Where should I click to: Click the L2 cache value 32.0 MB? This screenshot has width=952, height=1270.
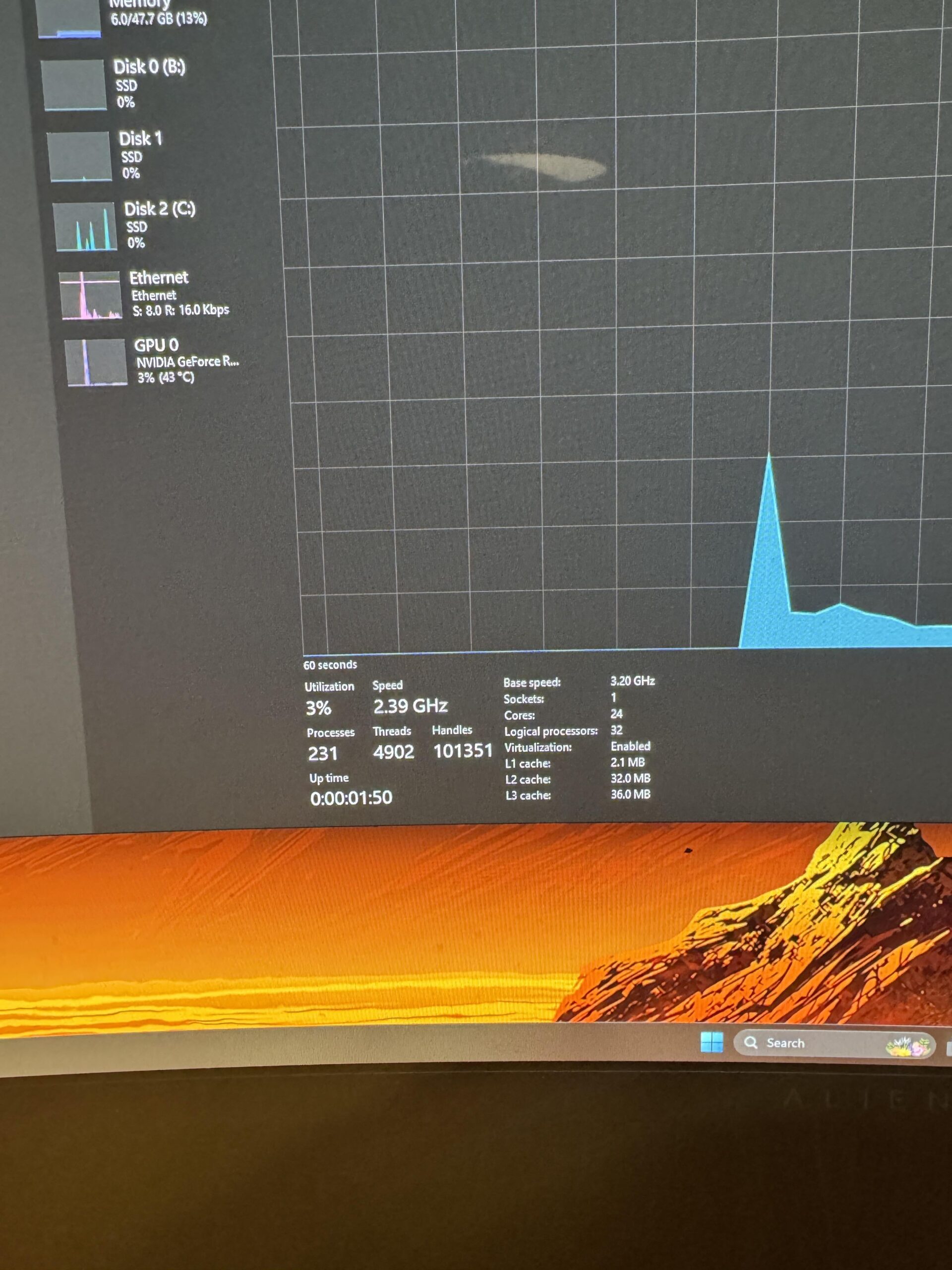tap(630, 778)
